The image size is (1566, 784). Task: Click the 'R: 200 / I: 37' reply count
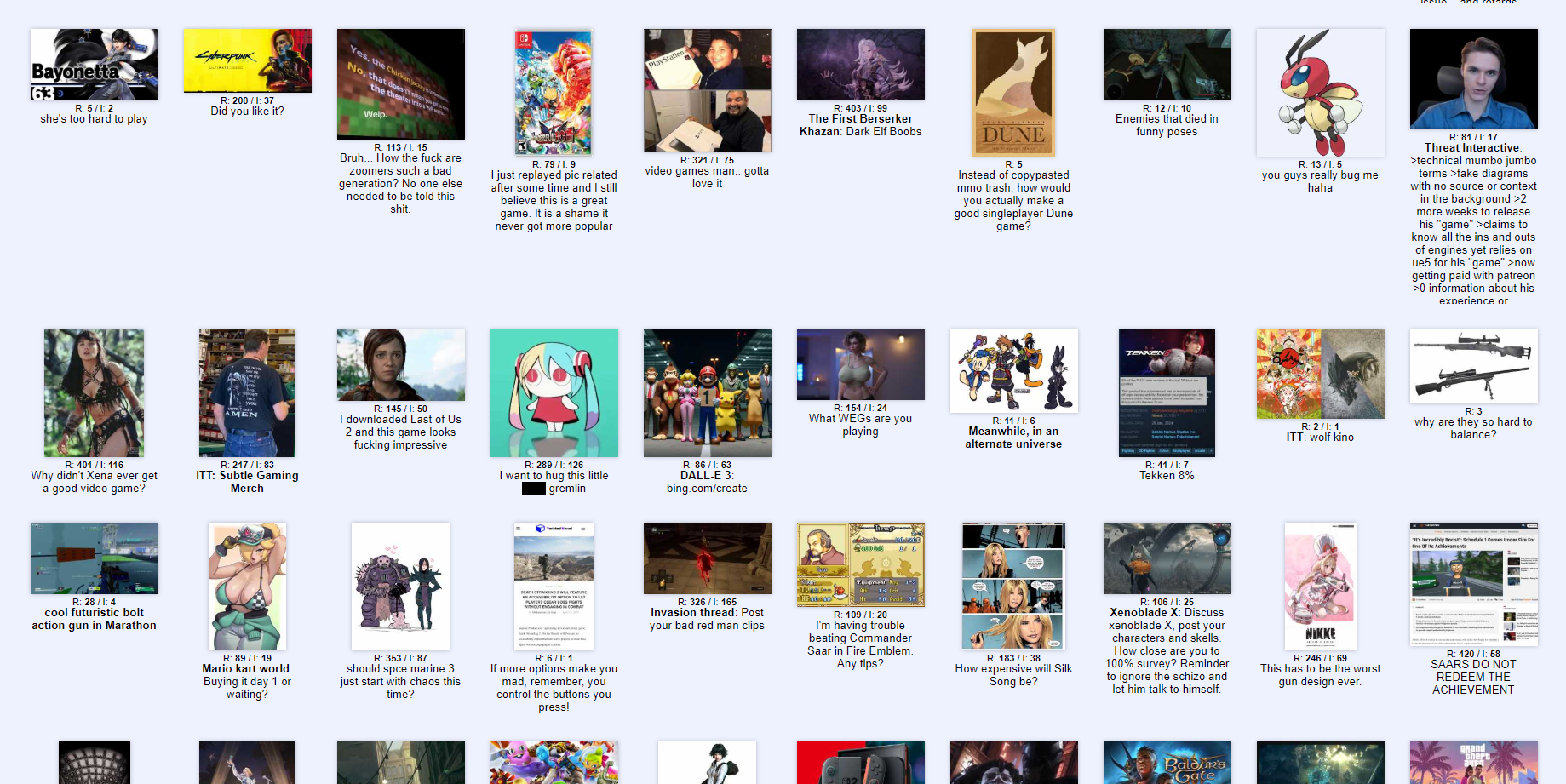[247, 100]
